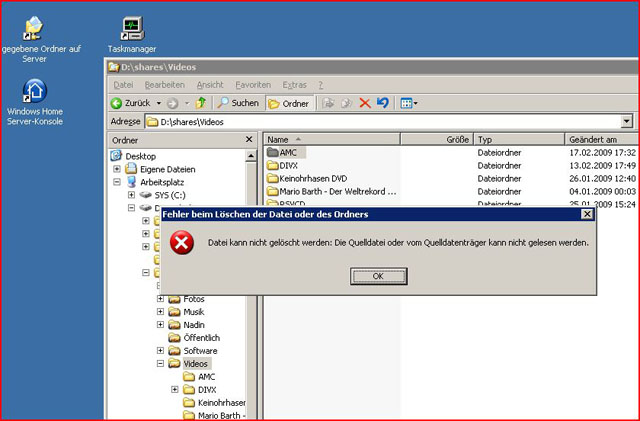Close the Ordner folder pane
The image size is (640, 421).
pos(249,140)
